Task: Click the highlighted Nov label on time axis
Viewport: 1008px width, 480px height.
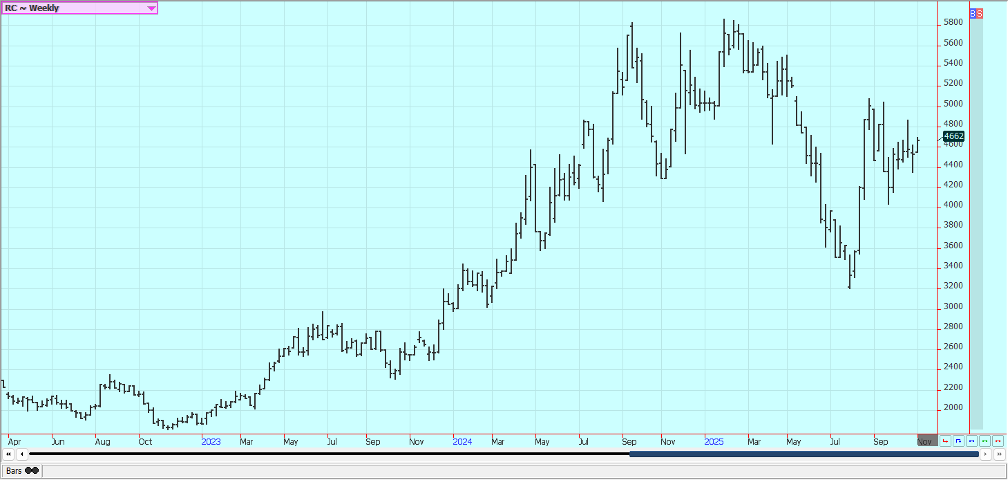Action: tap(928, 440)
